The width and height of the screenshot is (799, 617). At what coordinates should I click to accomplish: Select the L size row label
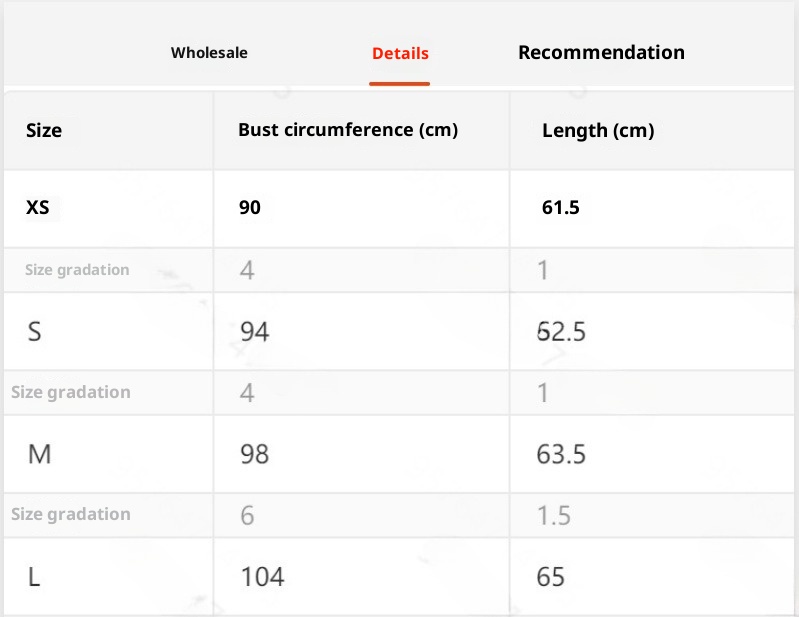pyautogui.click(x=35, y=577)
